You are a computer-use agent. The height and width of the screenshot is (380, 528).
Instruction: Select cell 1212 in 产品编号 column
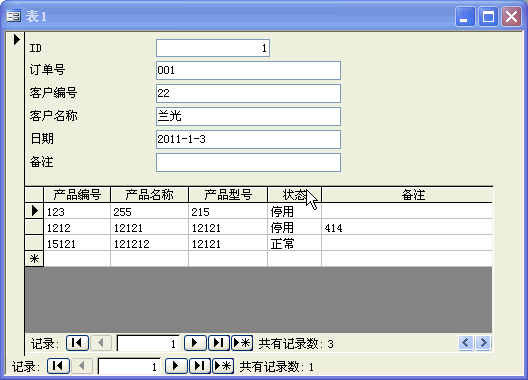pos(77,227)
